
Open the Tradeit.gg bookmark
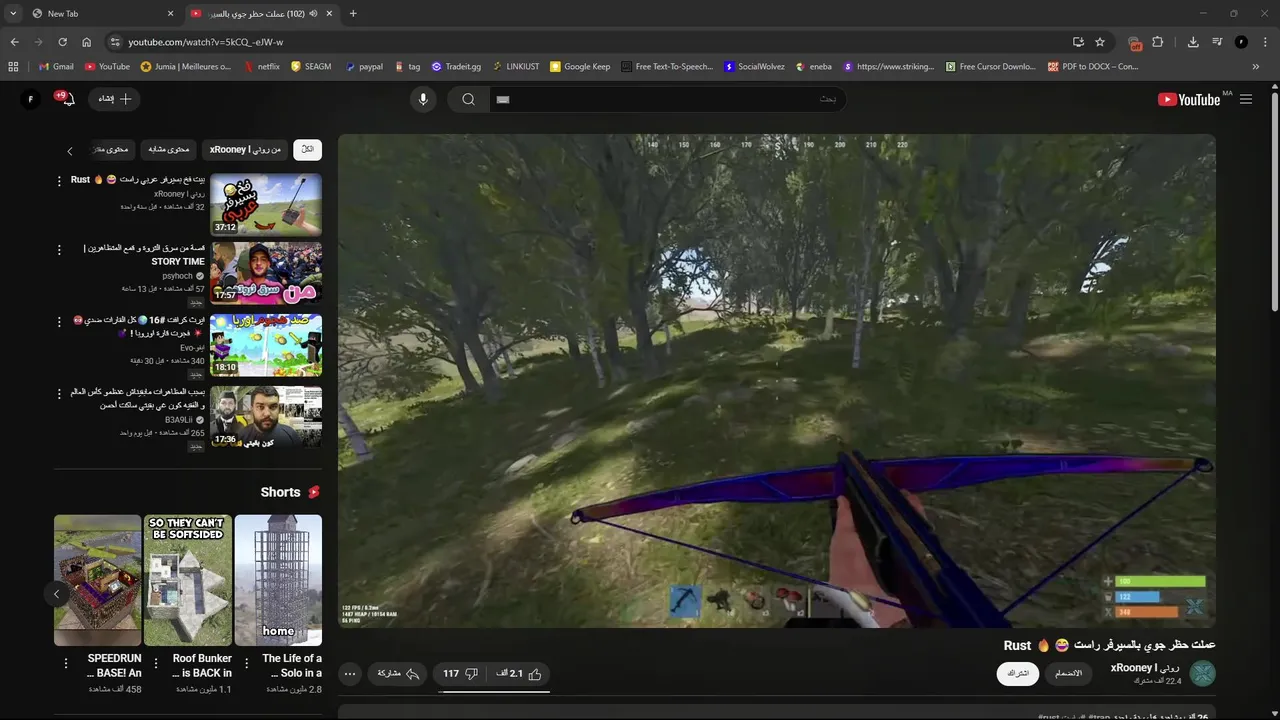coord(456,67)
